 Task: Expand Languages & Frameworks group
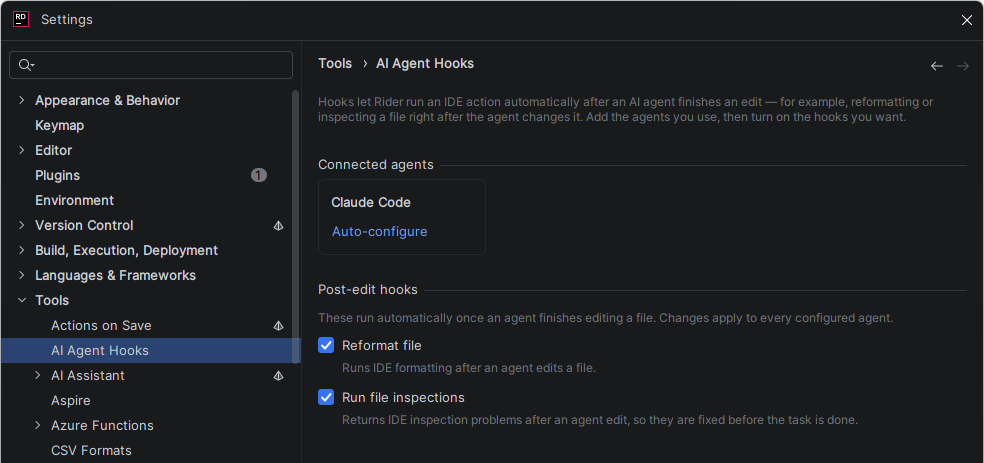pyautogui.click(x=22, y=275)
